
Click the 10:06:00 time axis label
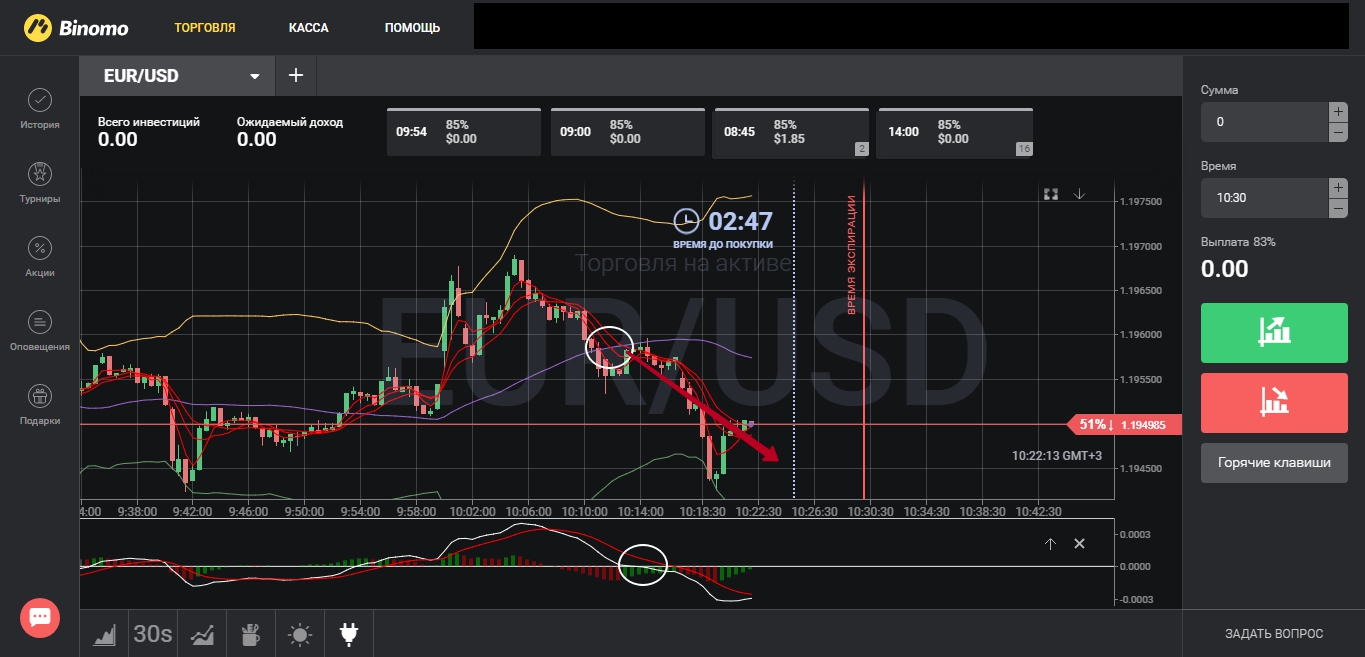click(530, 511)
